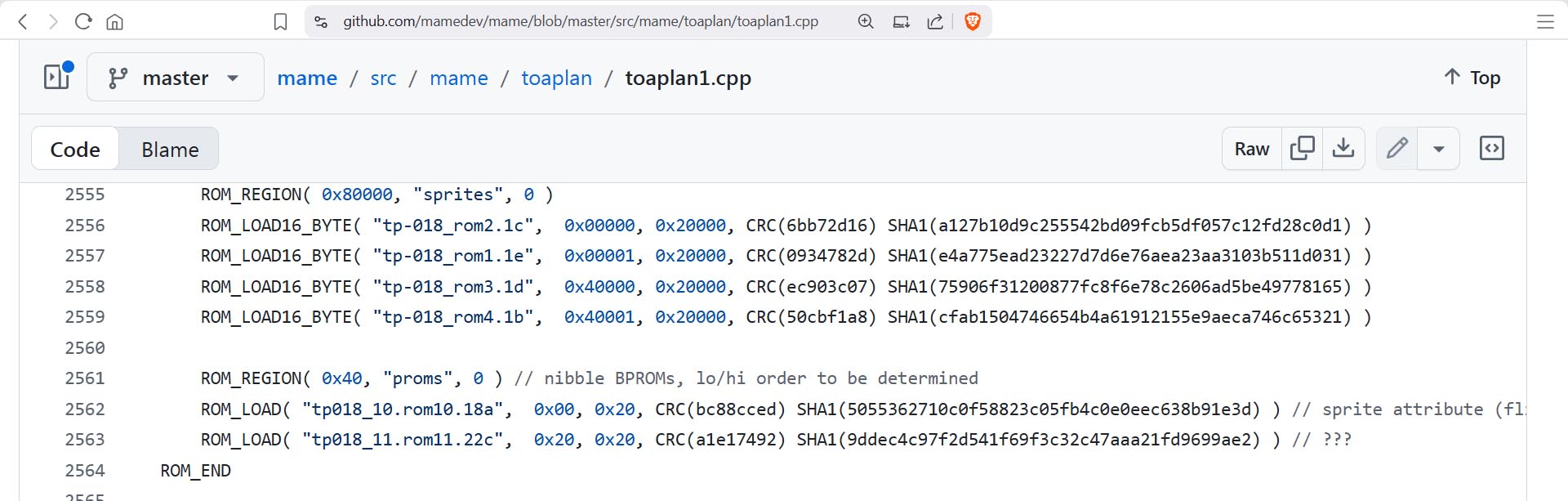The image size is (1568, 501).
Task: Select the Code tab
Action: pos(75,150)
